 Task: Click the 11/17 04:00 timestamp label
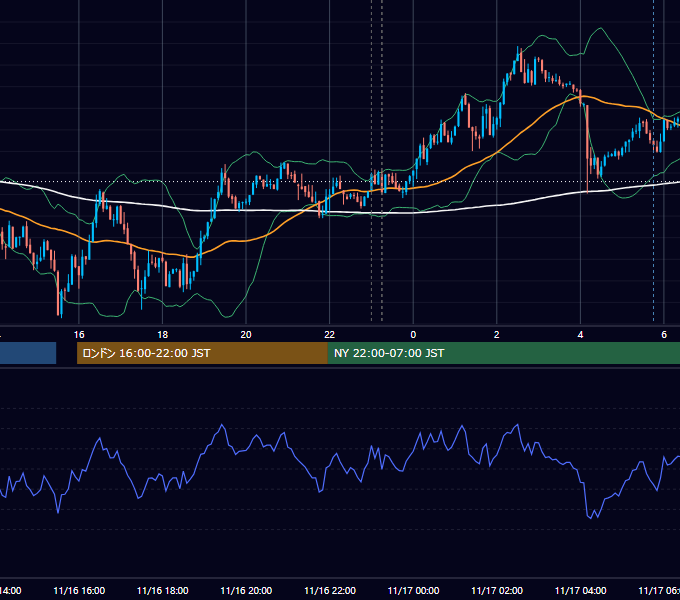[x=581, y=590]
